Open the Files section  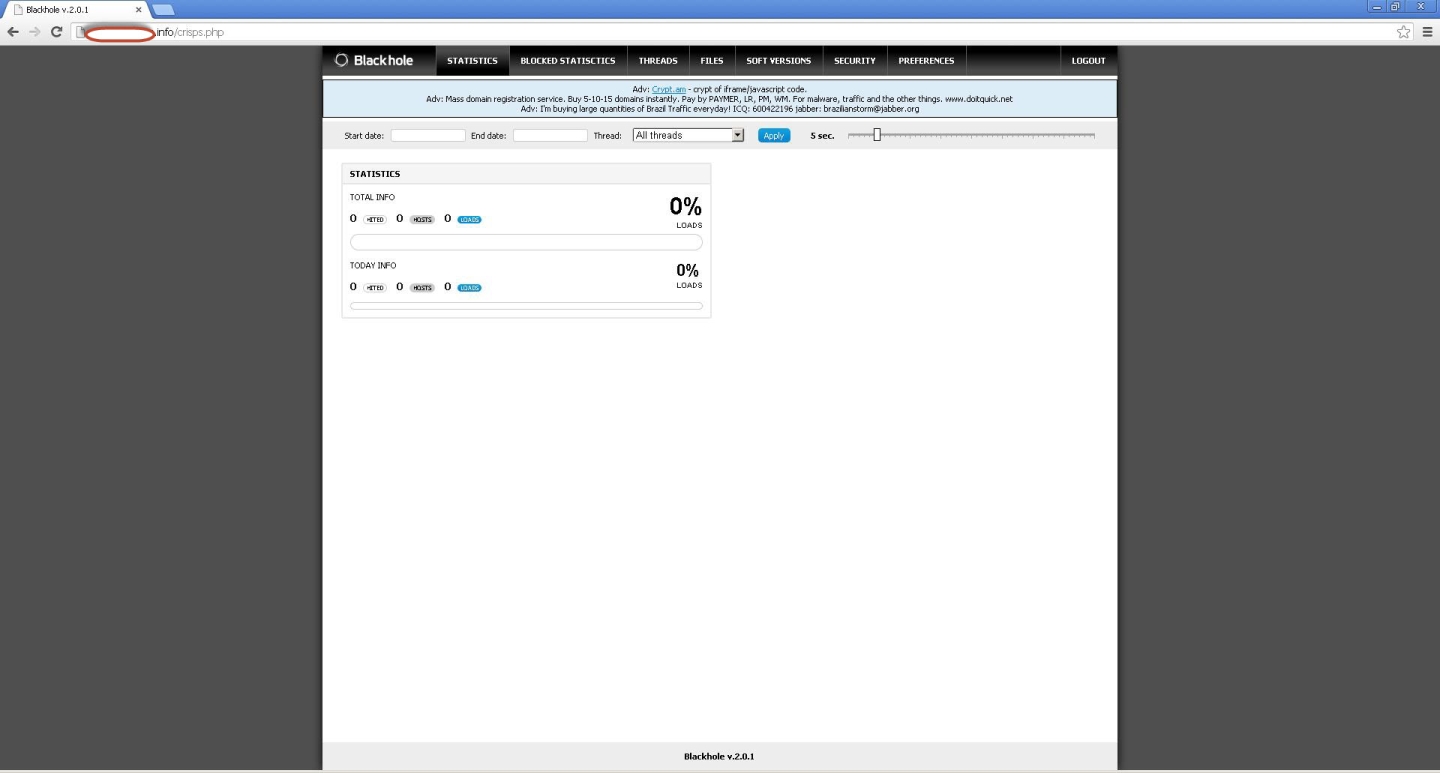pyautogui.click(x=712, y=61)
